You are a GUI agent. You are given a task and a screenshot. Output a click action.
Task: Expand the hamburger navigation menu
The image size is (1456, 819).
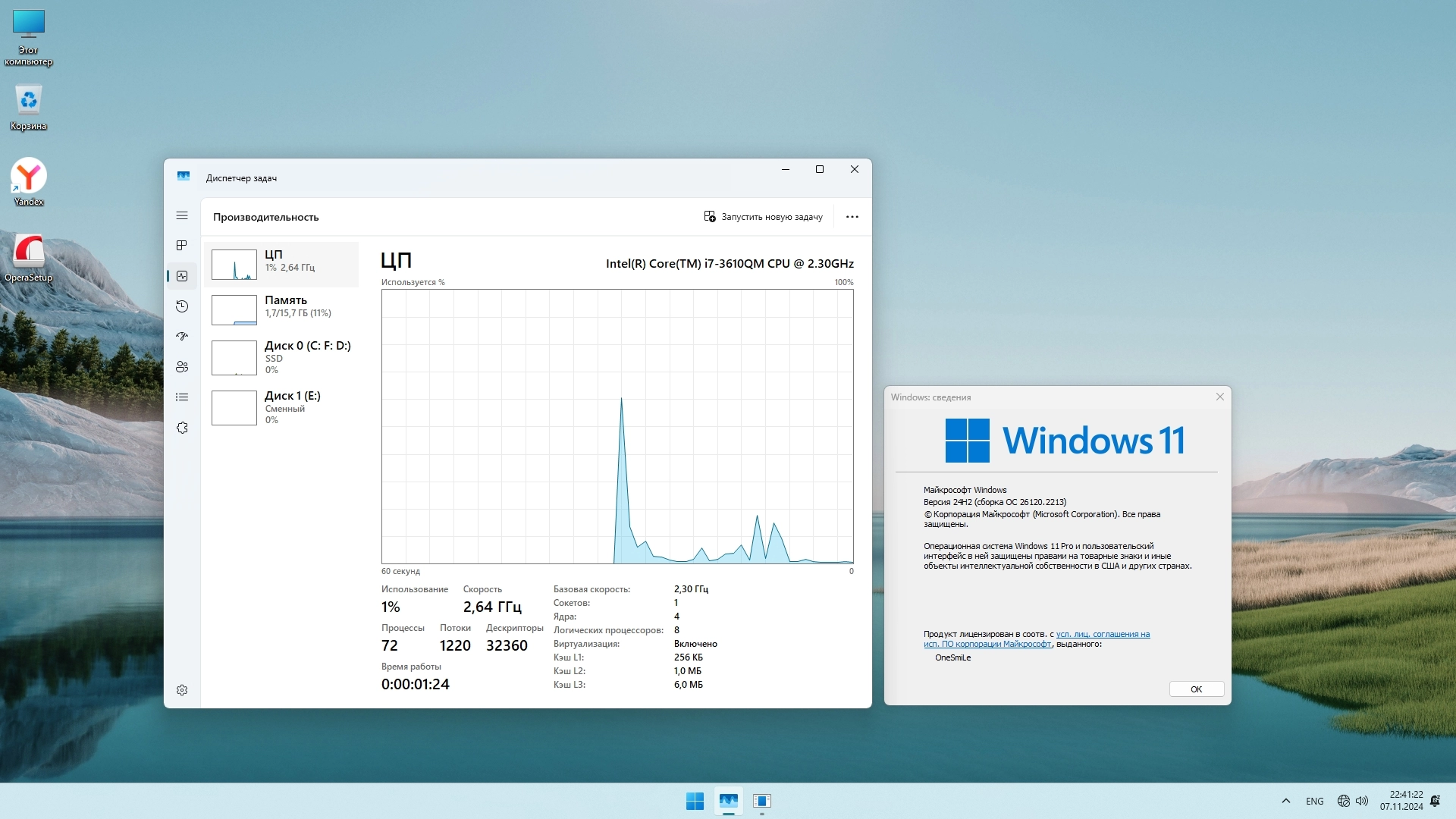(182, 216)
